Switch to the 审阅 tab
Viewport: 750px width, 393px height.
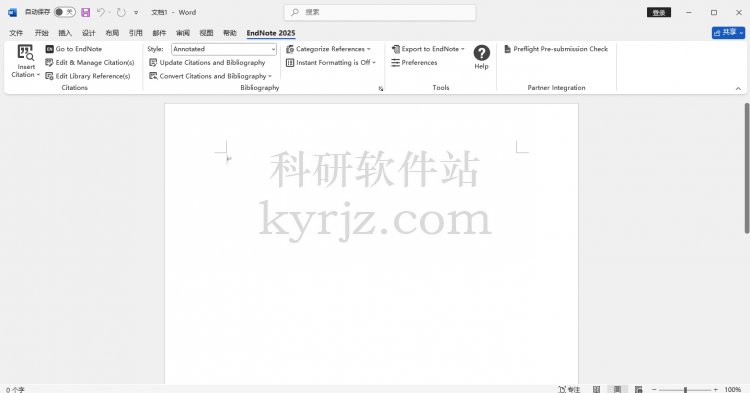tap(183, 33)
